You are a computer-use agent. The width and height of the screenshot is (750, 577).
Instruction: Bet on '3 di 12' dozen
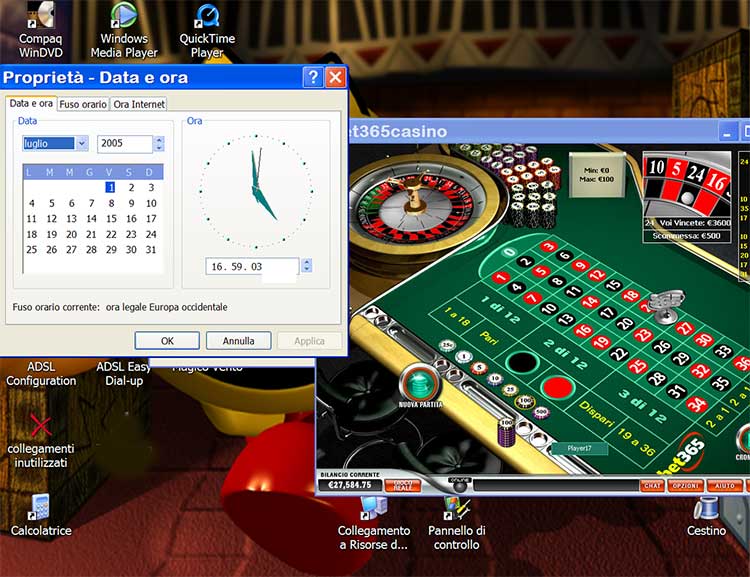[x=642, y=406]
